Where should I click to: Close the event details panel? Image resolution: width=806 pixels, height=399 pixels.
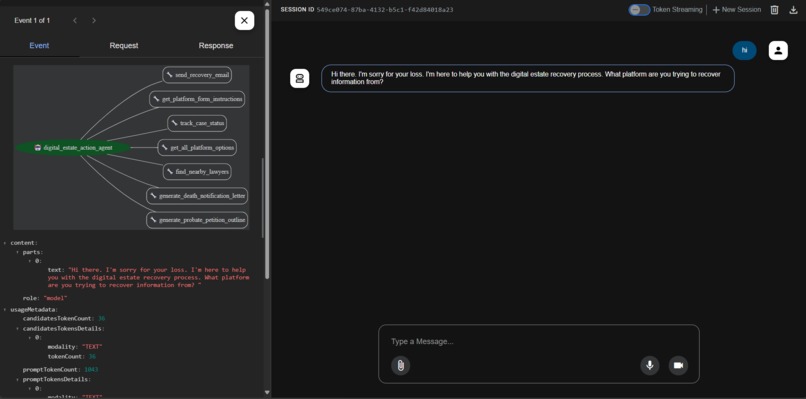[x=244, y=21]
